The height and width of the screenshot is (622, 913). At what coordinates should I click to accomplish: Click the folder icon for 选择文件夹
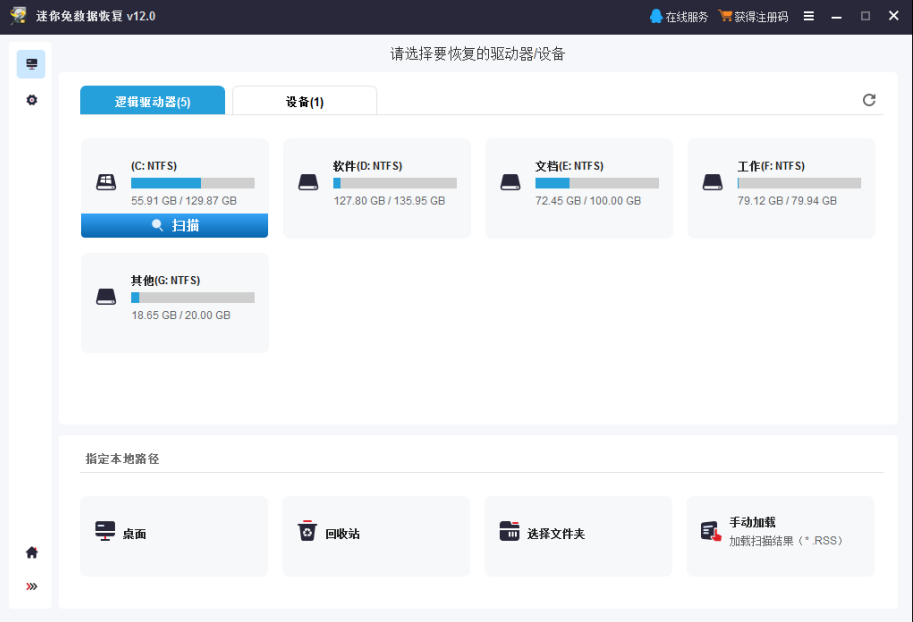coord(509,531)
